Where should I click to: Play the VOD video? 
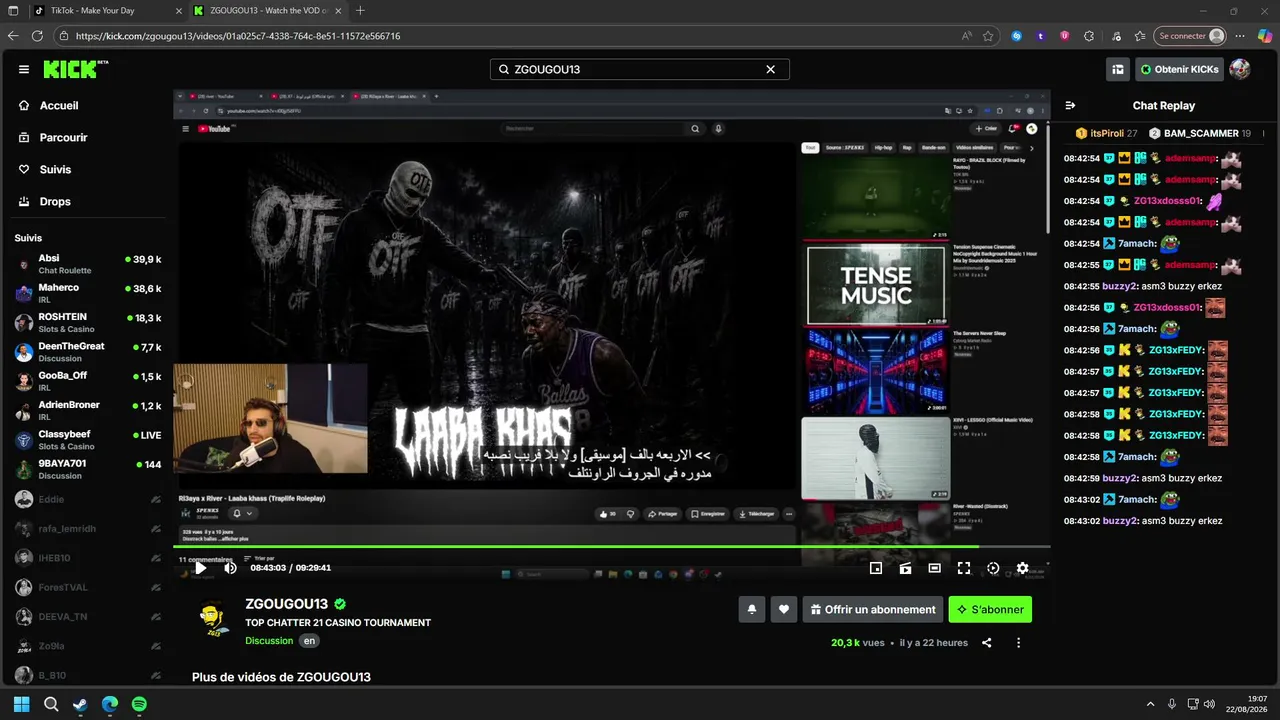click(200, 568)
